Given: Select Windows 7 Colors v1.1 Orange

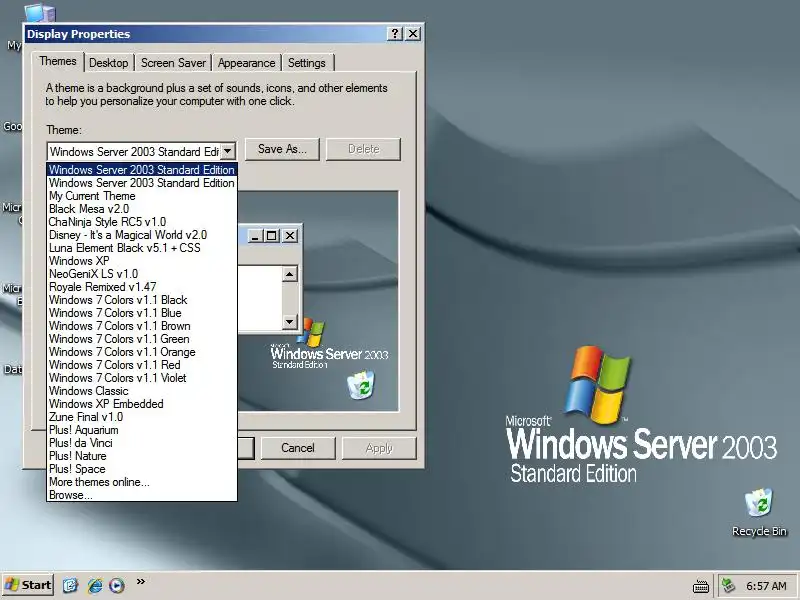Looking at the screenshot, I should (x=142, y=352).
